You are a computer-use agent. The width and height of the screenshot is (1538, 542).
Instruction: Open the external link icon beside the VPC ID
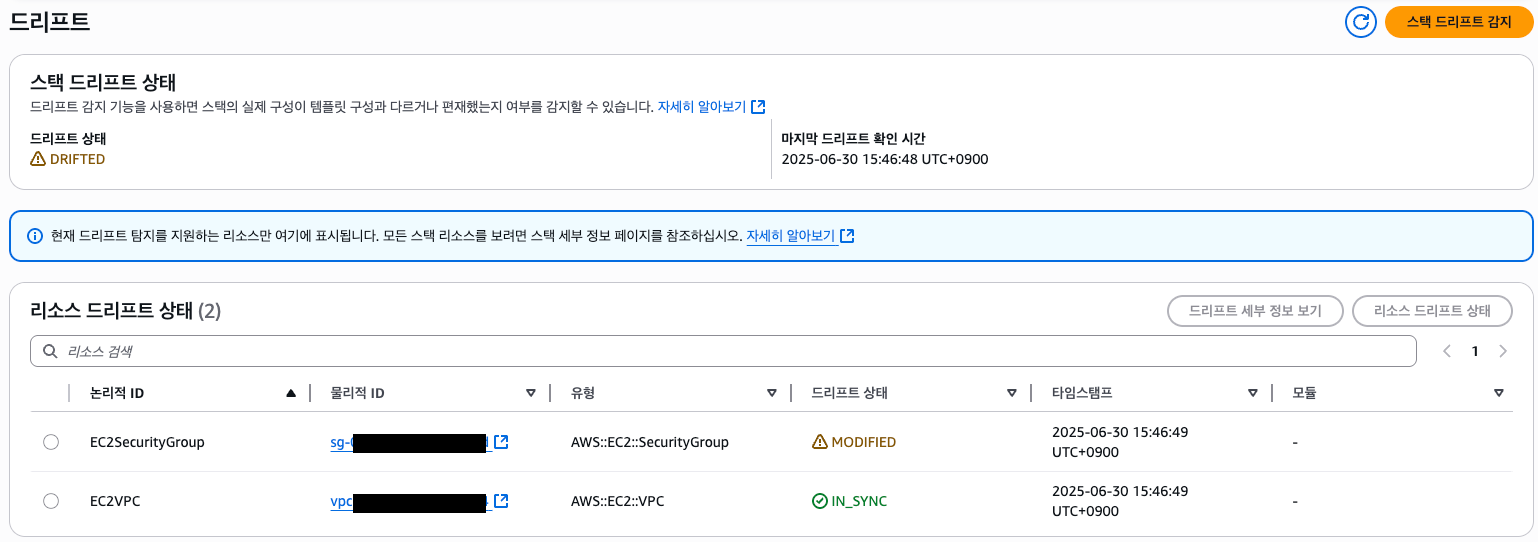502,501
